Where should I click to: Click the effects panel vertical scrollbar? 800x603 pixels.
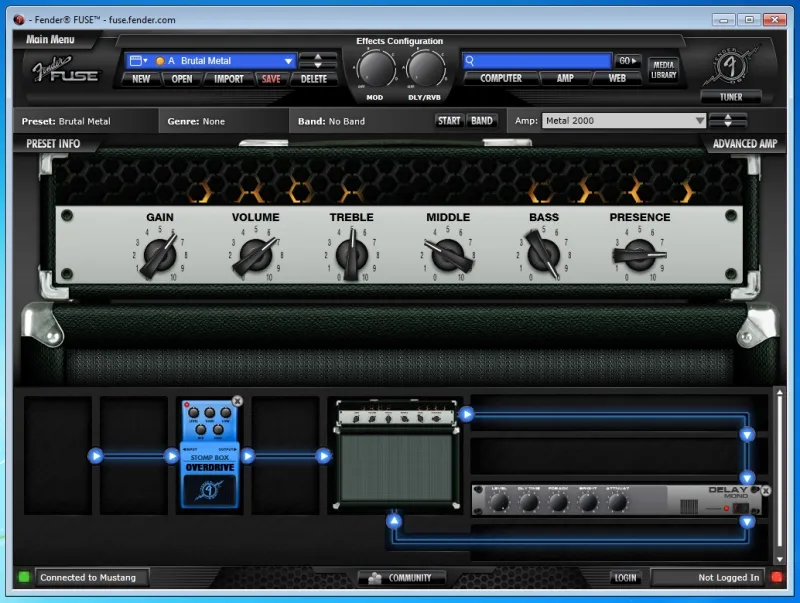click(x=779, y=474)
